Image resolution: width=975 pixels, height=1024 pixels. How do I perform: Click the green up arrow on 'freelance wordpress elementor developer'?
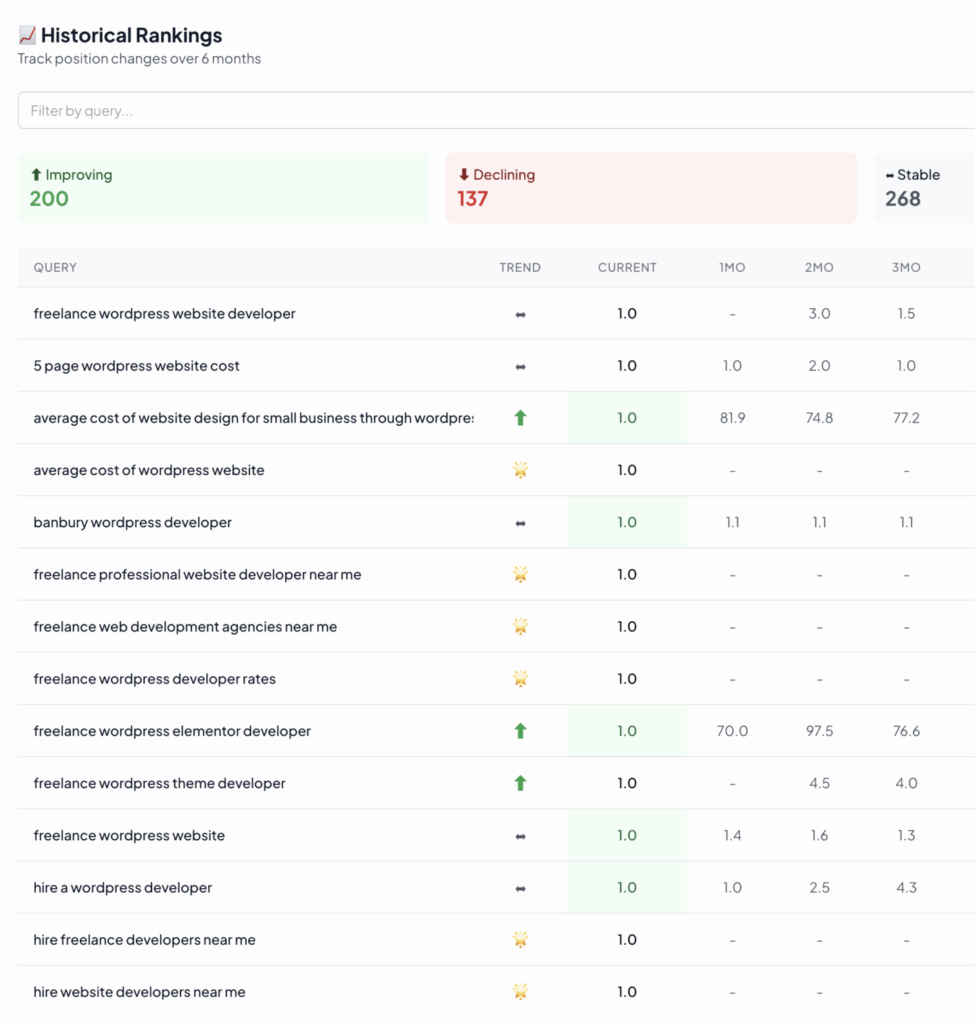520,730
